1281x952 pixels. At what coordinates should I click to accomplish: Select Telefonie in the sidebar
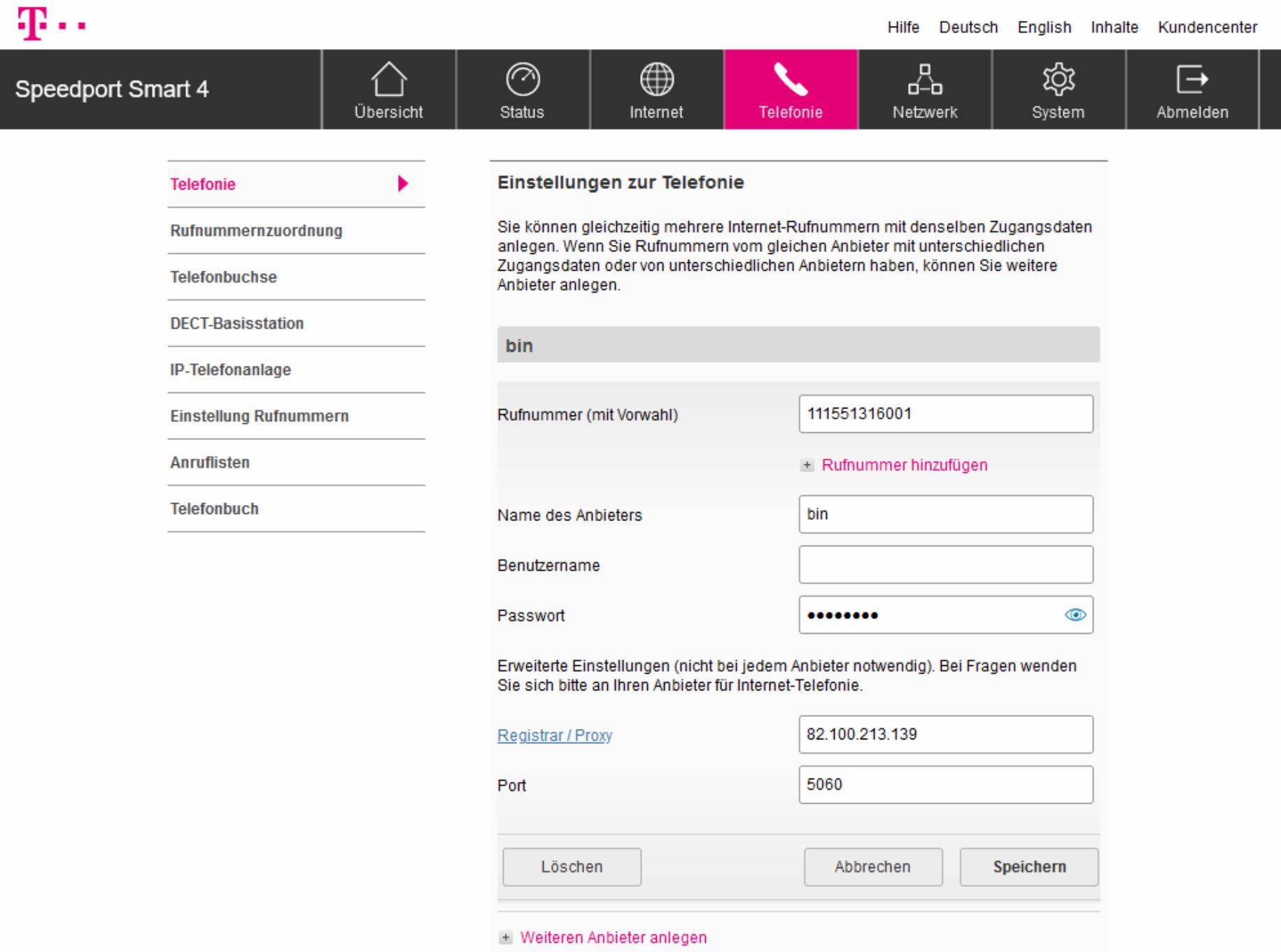click(x=297, y=184)
